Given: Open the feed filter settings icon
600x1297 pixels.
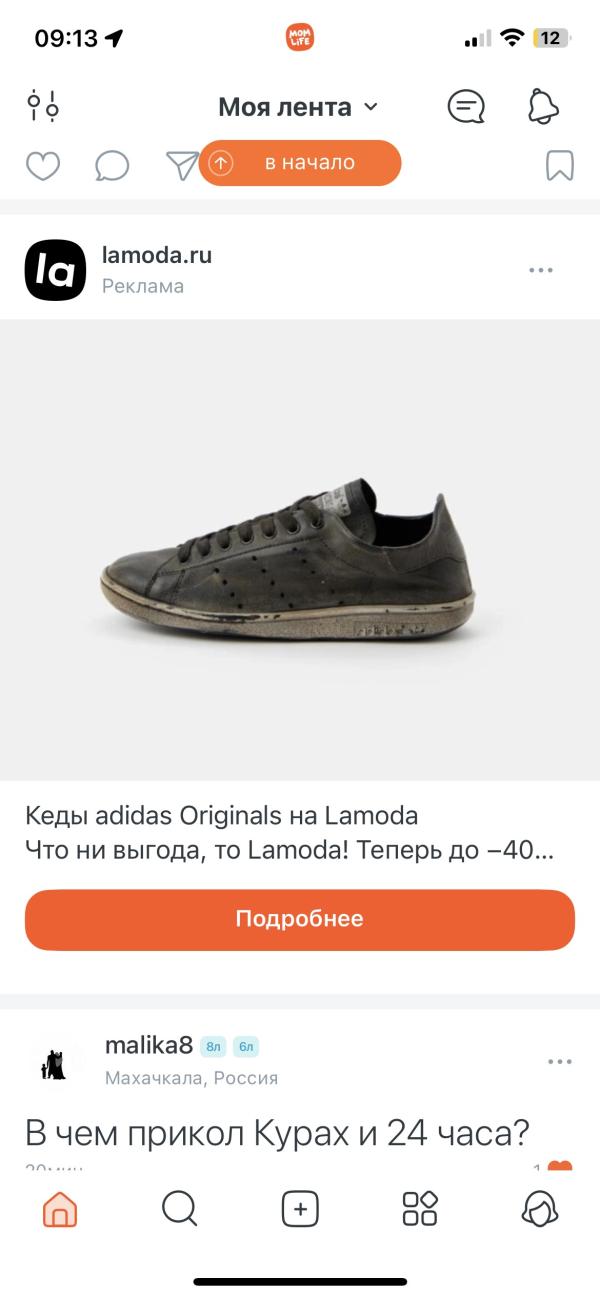Looking at the screenshot, I should click(x=43, y=105).
